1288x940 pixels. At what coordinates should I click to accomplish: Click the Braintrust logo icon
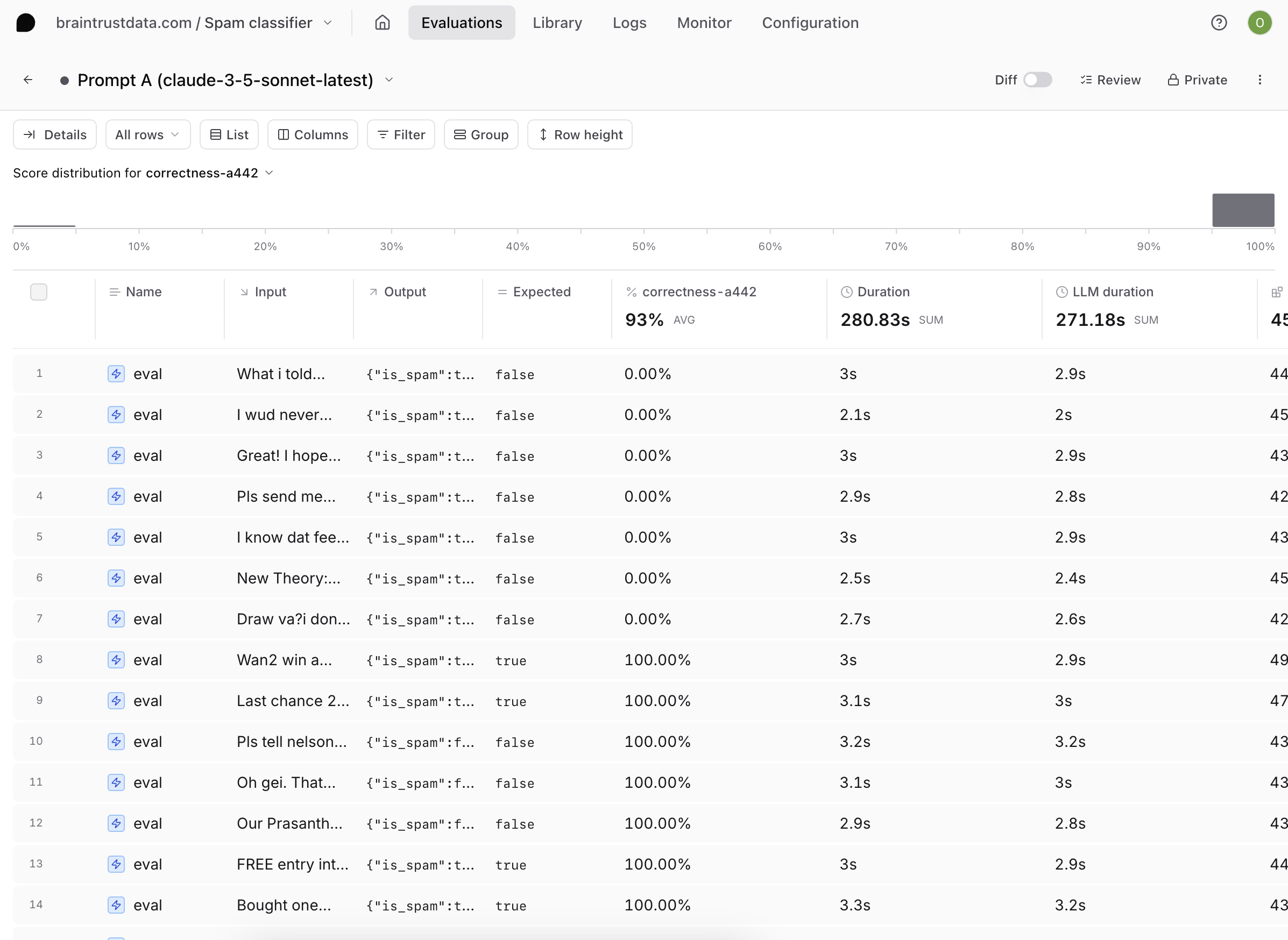click(26, 23)
